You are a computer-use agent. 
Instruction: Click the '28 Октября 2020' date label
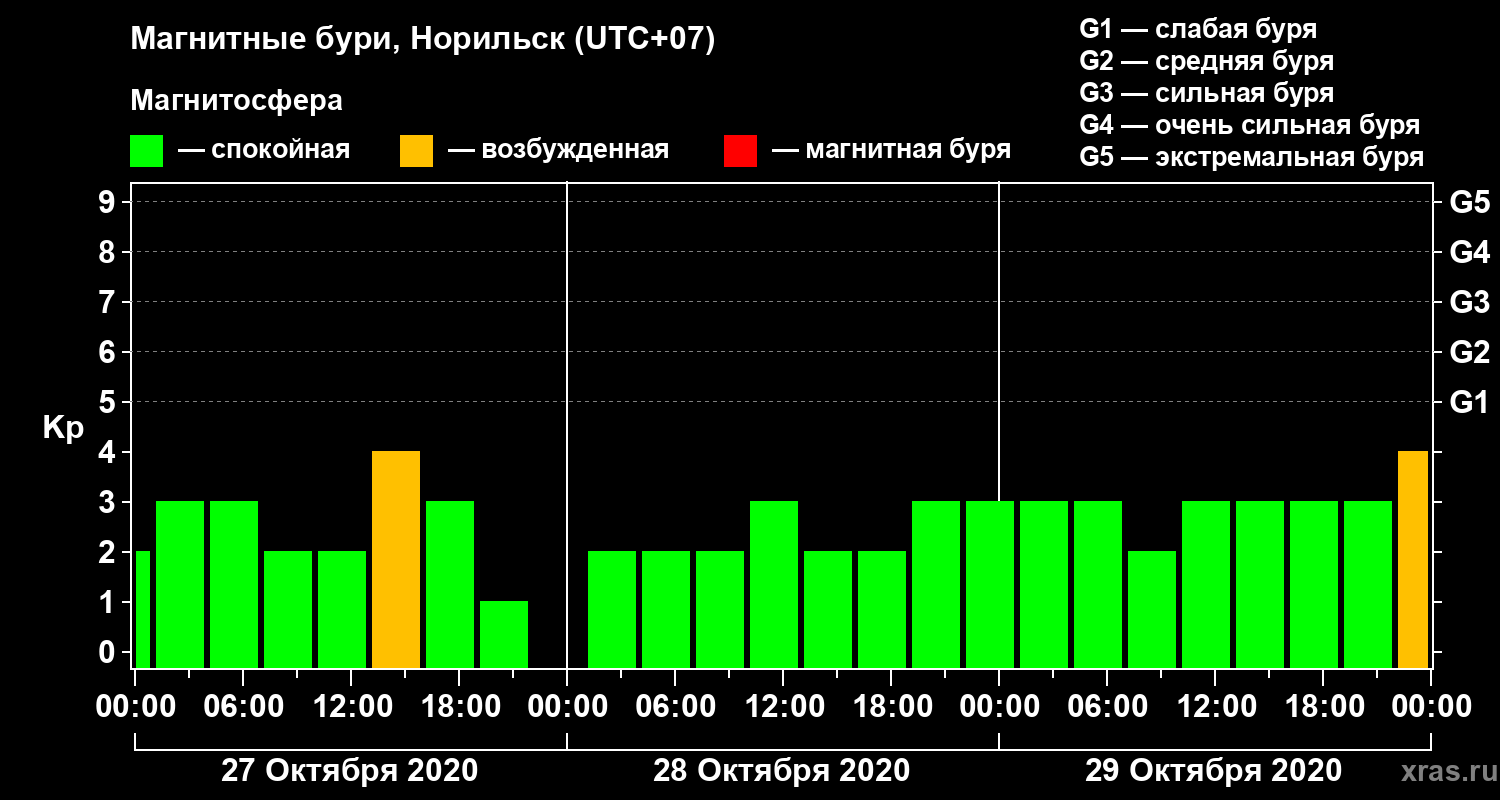pyautogui.click(x=782, y=771)
